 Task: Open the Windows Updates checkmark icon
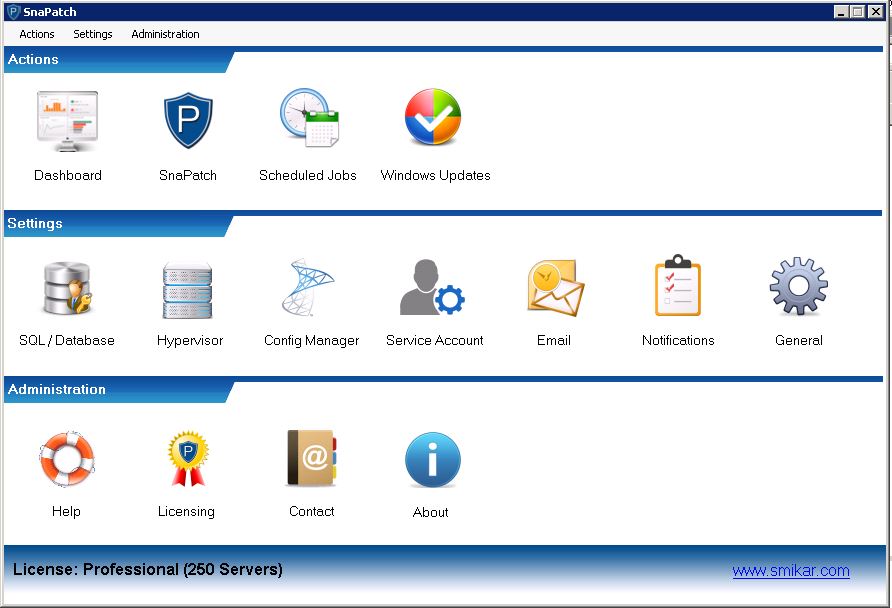click(433, 117)
